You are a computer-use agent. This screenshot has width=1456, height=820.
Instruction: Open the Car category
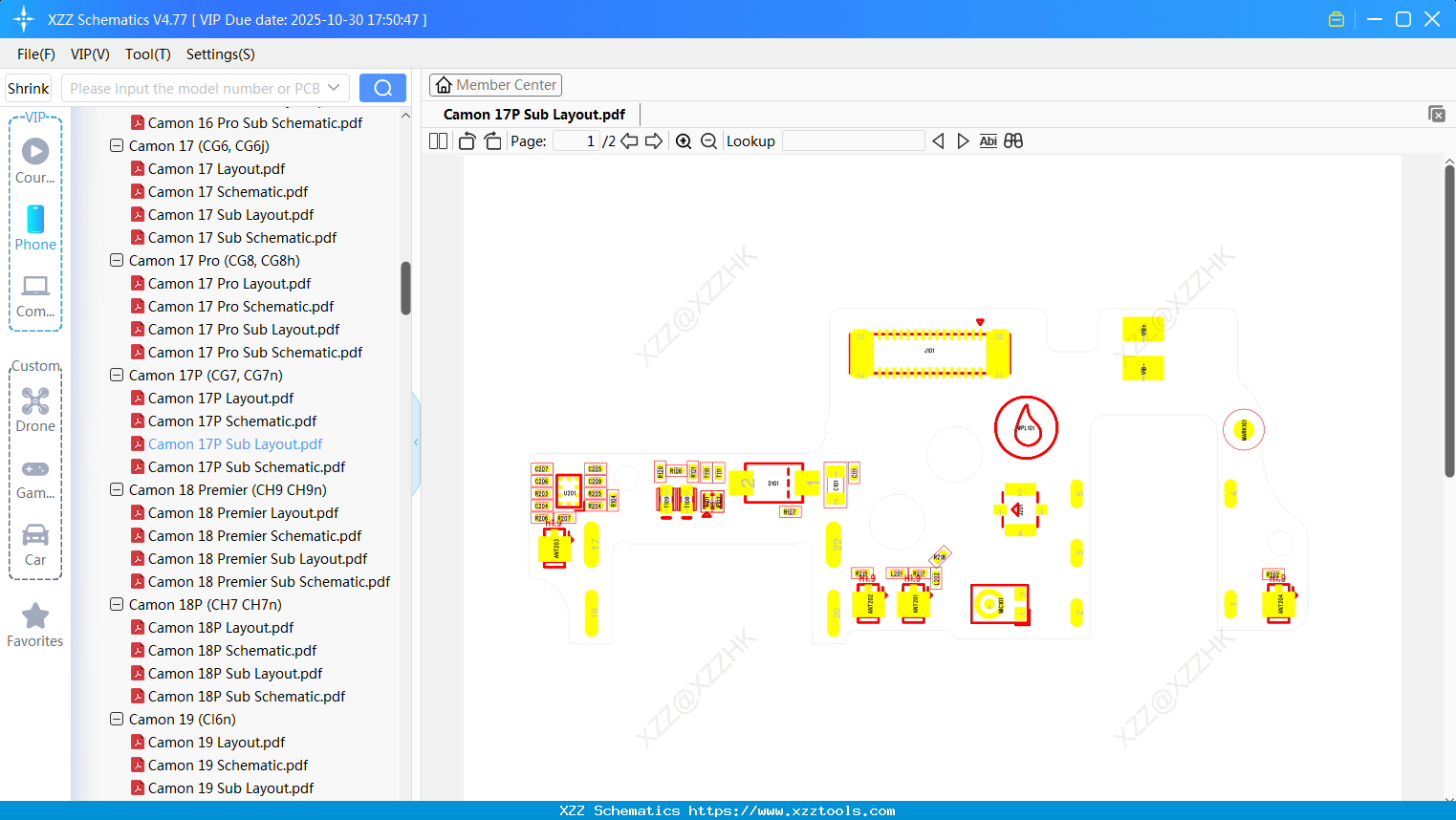pos(35,544)
